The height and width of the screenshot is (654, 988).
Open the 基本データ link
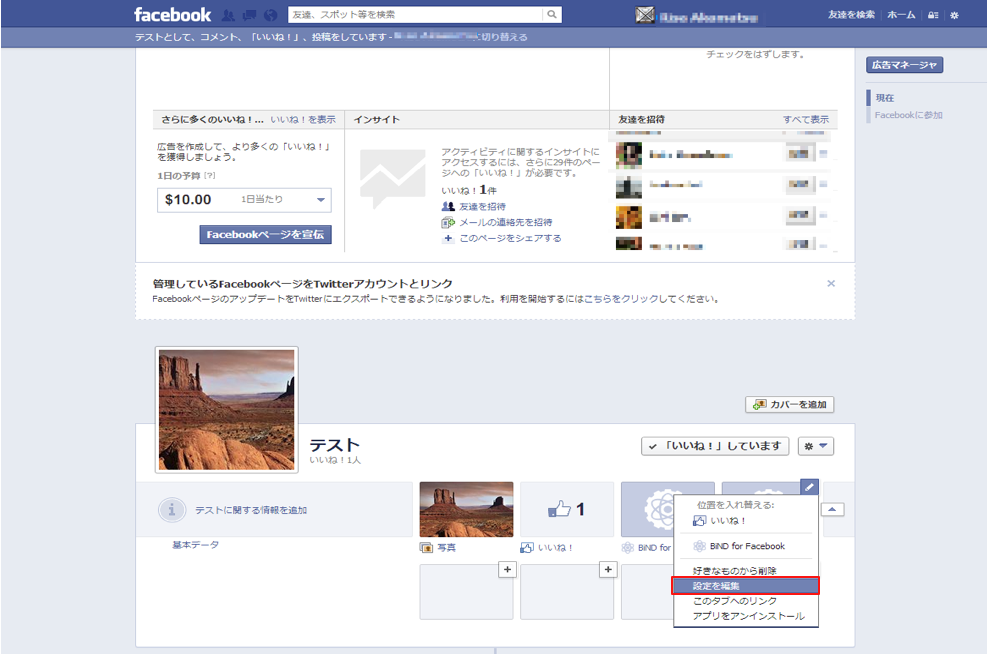195,544
